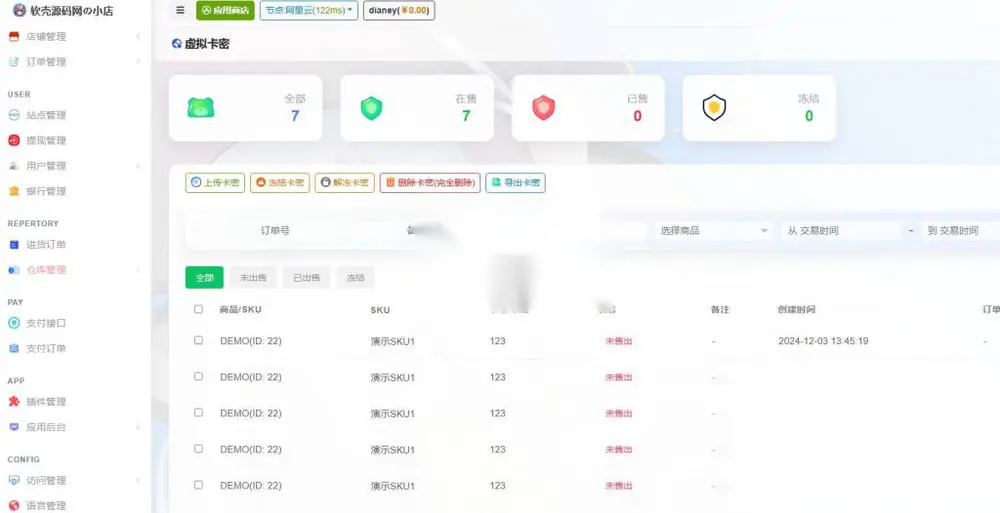
Task: Expand 订单管理 using its chevron
Action: pyautogui.click(x=138, y=62)
